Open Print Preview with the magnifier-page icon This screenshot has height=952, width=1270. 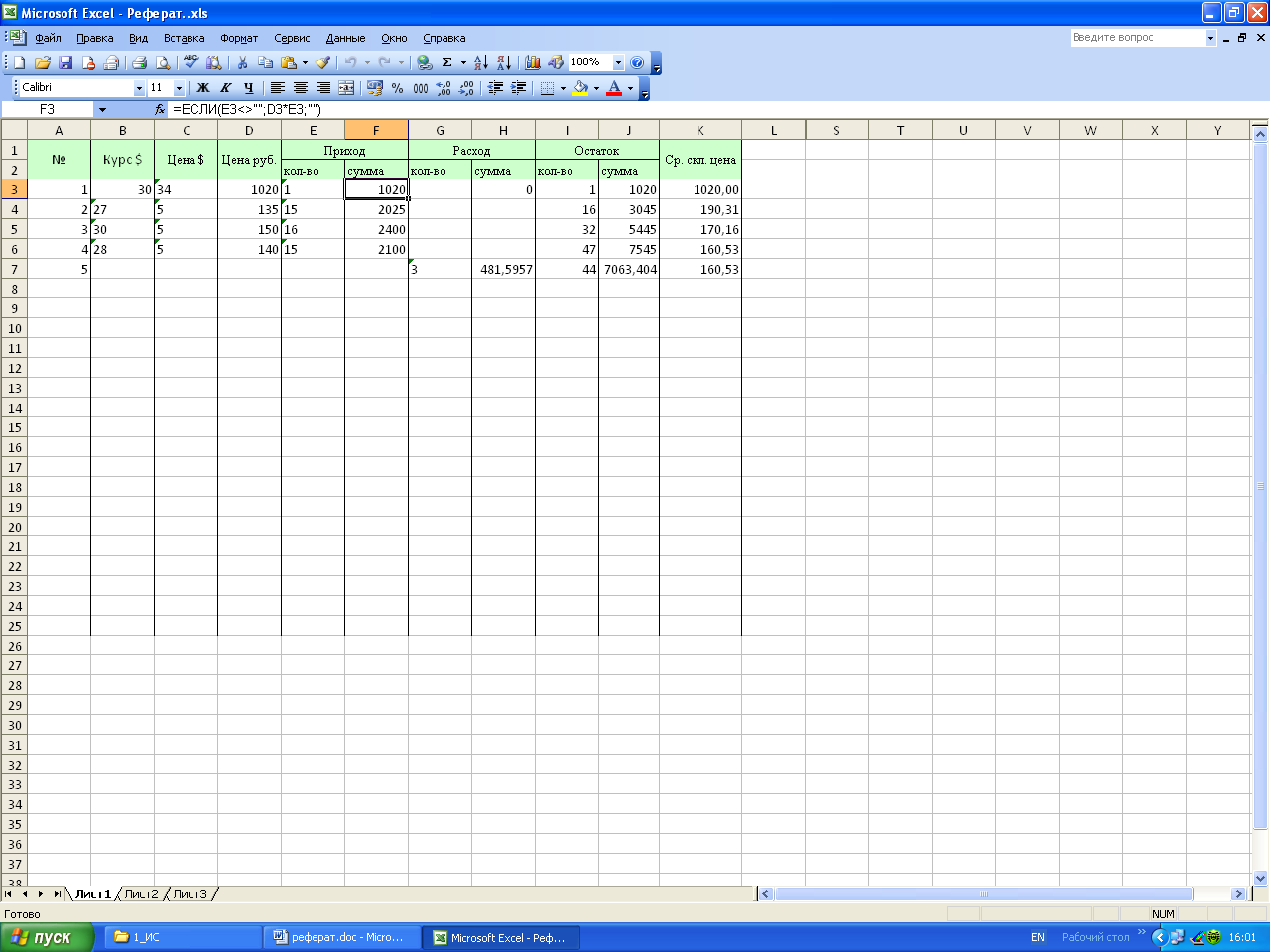[164, 62]
